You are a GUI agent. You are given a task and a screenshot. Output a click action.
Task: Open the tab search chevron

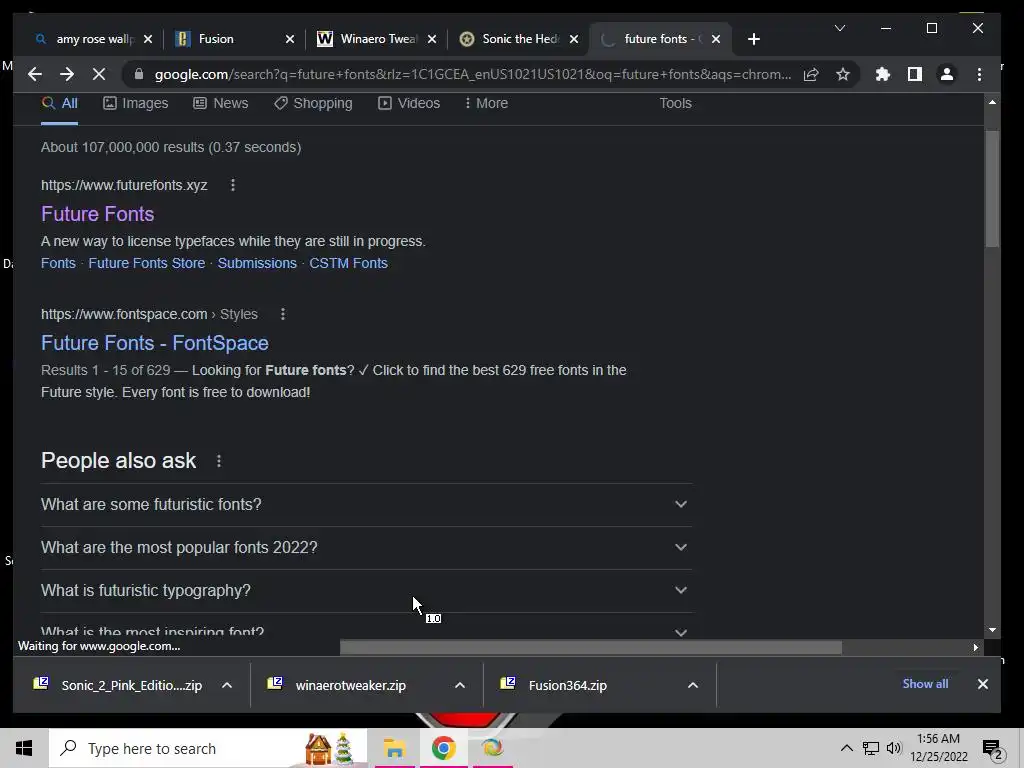840,28
